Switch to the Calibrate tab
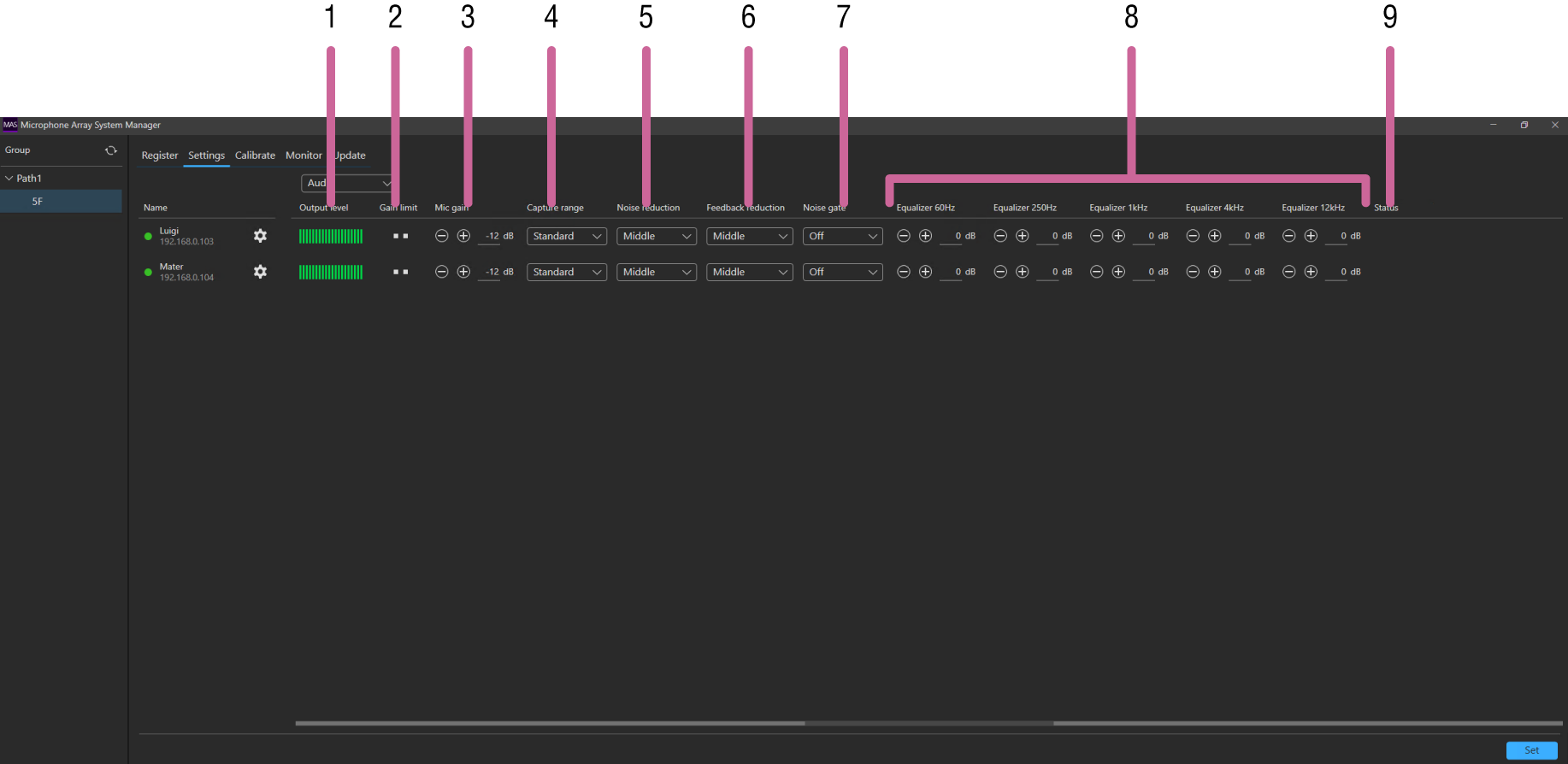The image size is (1568, 764). click(x=255, y=156)
